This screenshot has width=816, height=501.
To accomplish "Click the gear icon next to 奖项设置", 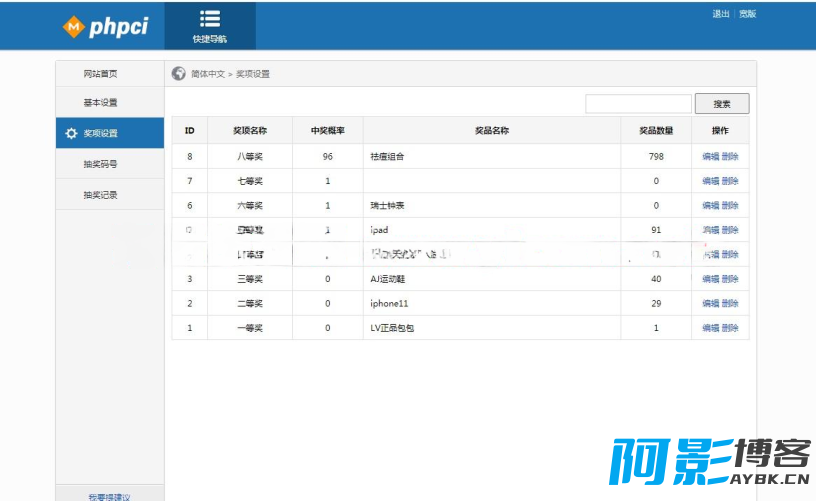I will click(x=71, y=133).
